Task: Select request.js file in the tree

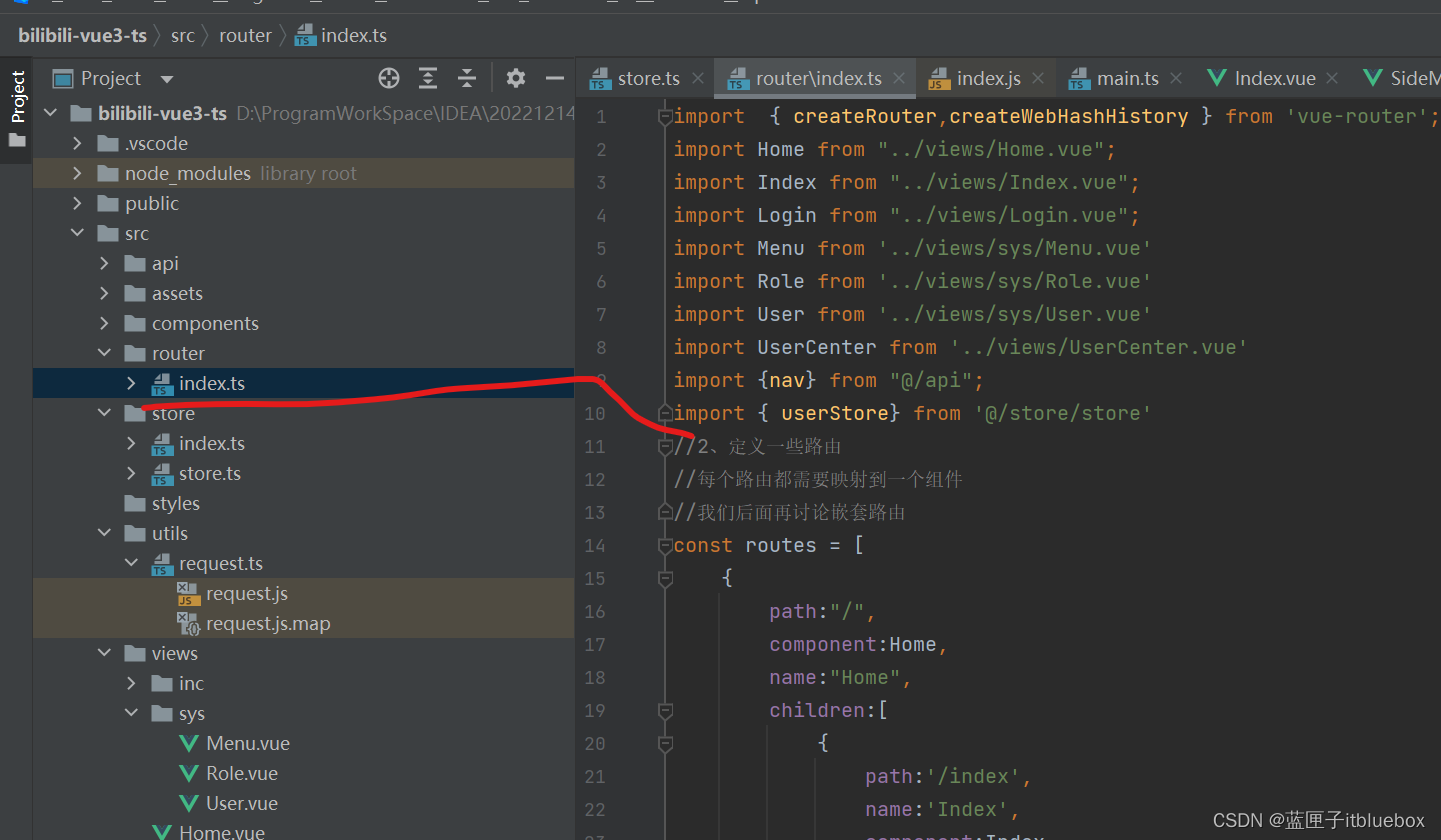Action: 246,594
